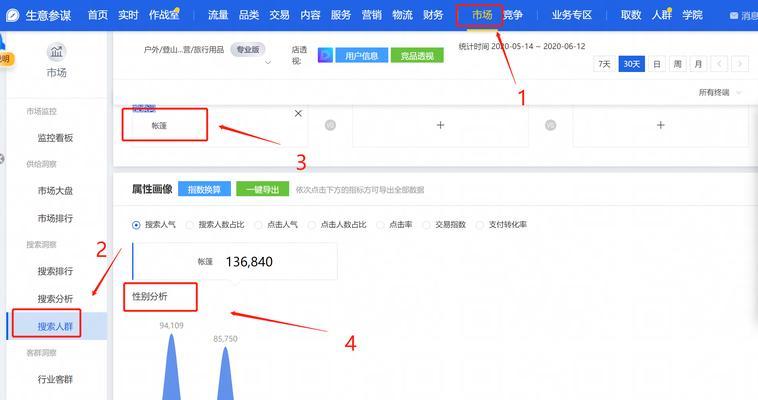Click the 性别分析 heading
758x400 pixels.
pyautogui.click(x=150, y=296)
